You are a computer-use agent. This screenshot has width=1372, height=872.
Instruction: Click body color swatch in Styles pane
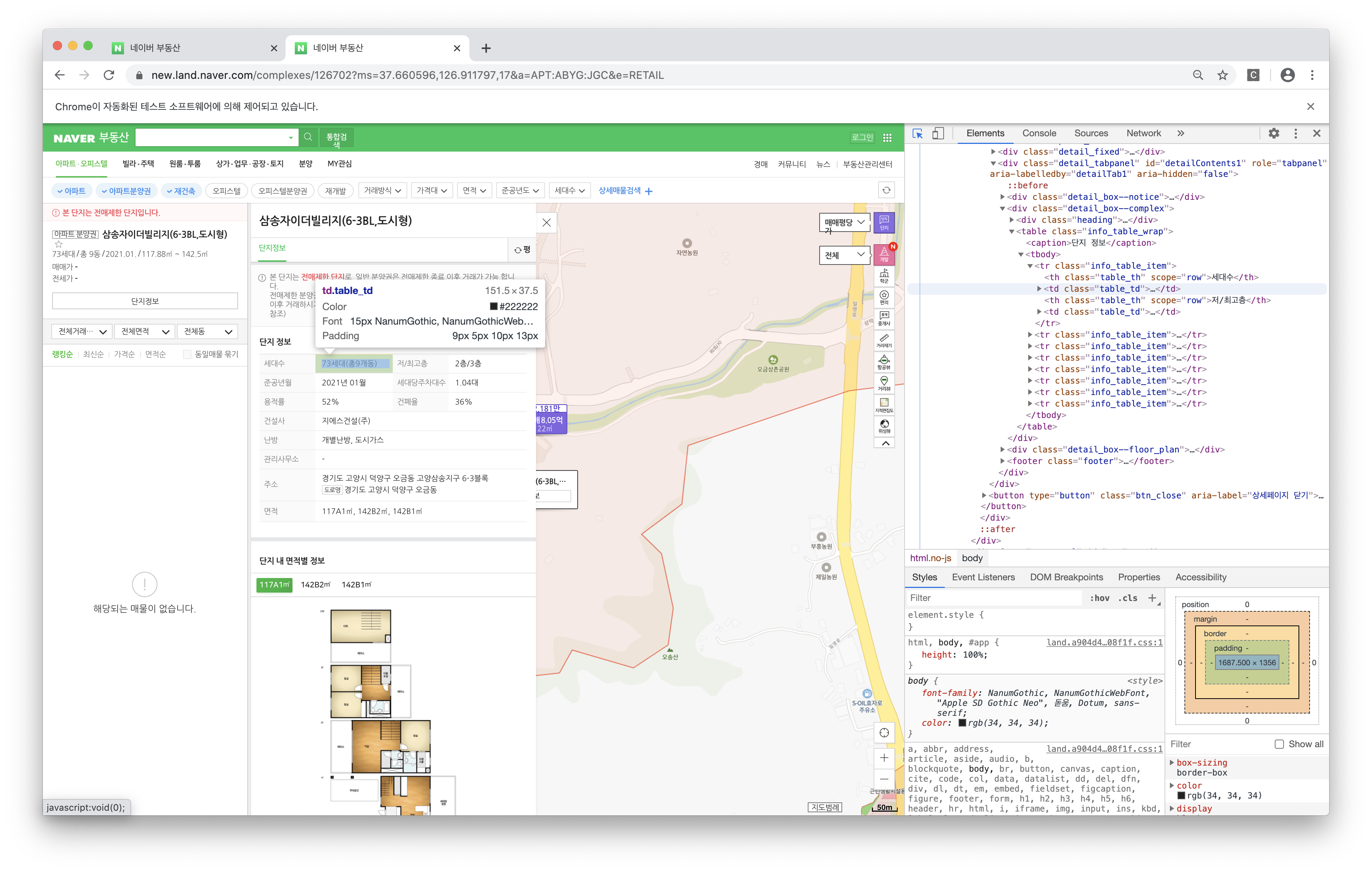pos(962,723)
